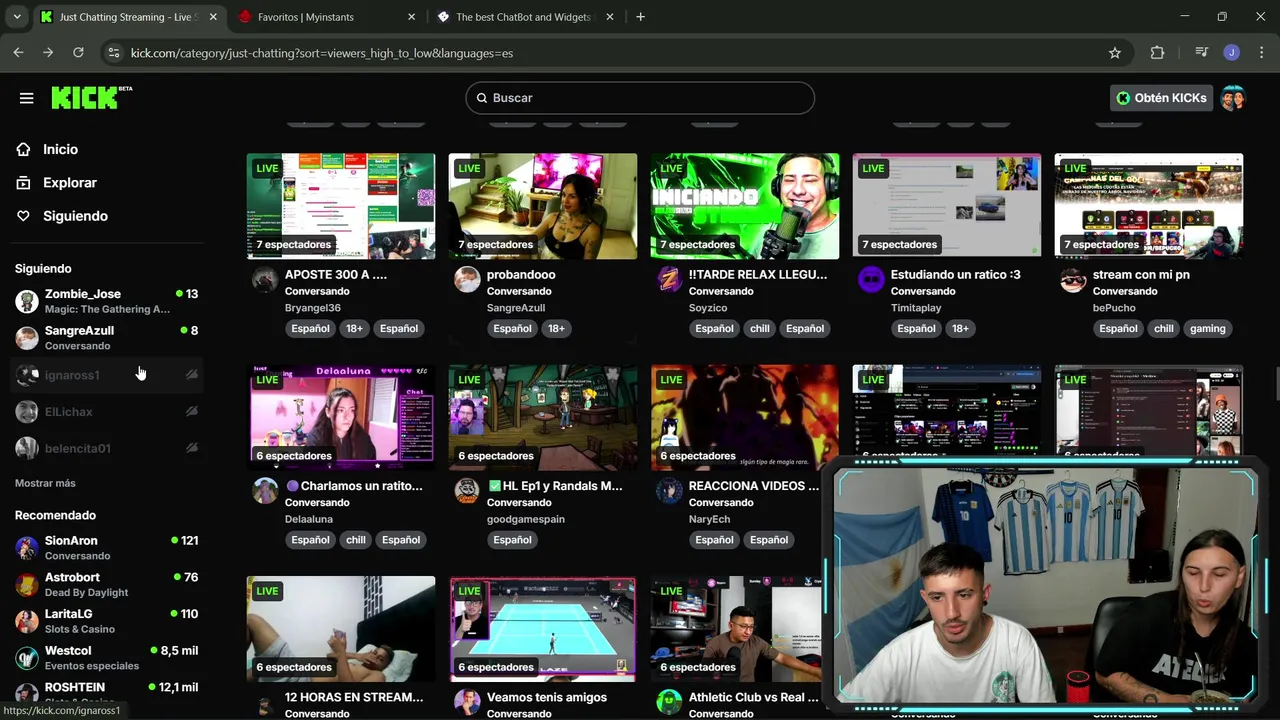
Task: Open Veamos tenis amigos stream thumbnail
Action: coord(543,629)
